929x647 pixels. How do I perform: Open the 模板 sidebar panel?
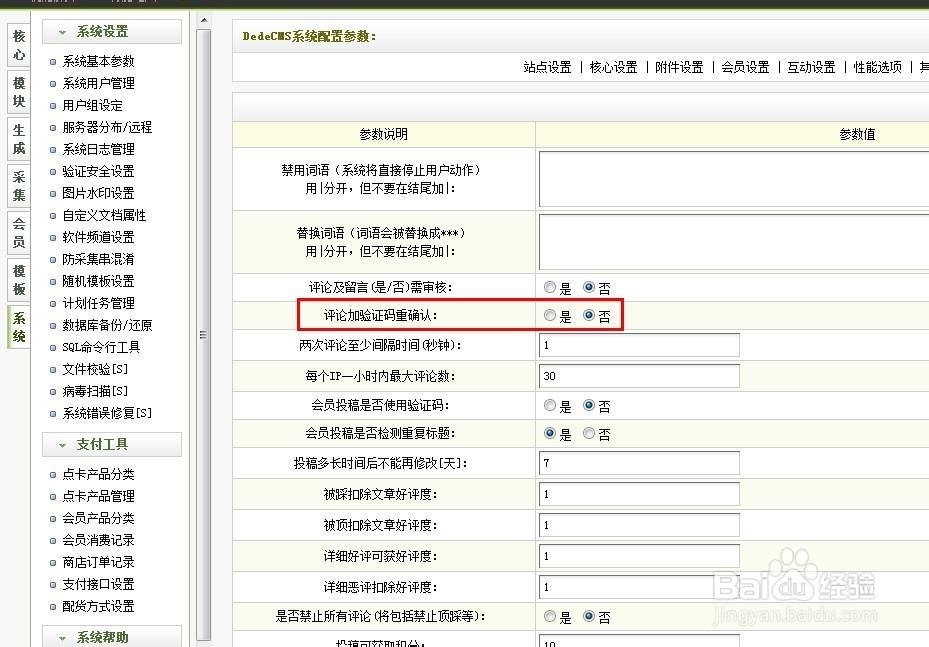pyautogui.click(x=17, y=277)
